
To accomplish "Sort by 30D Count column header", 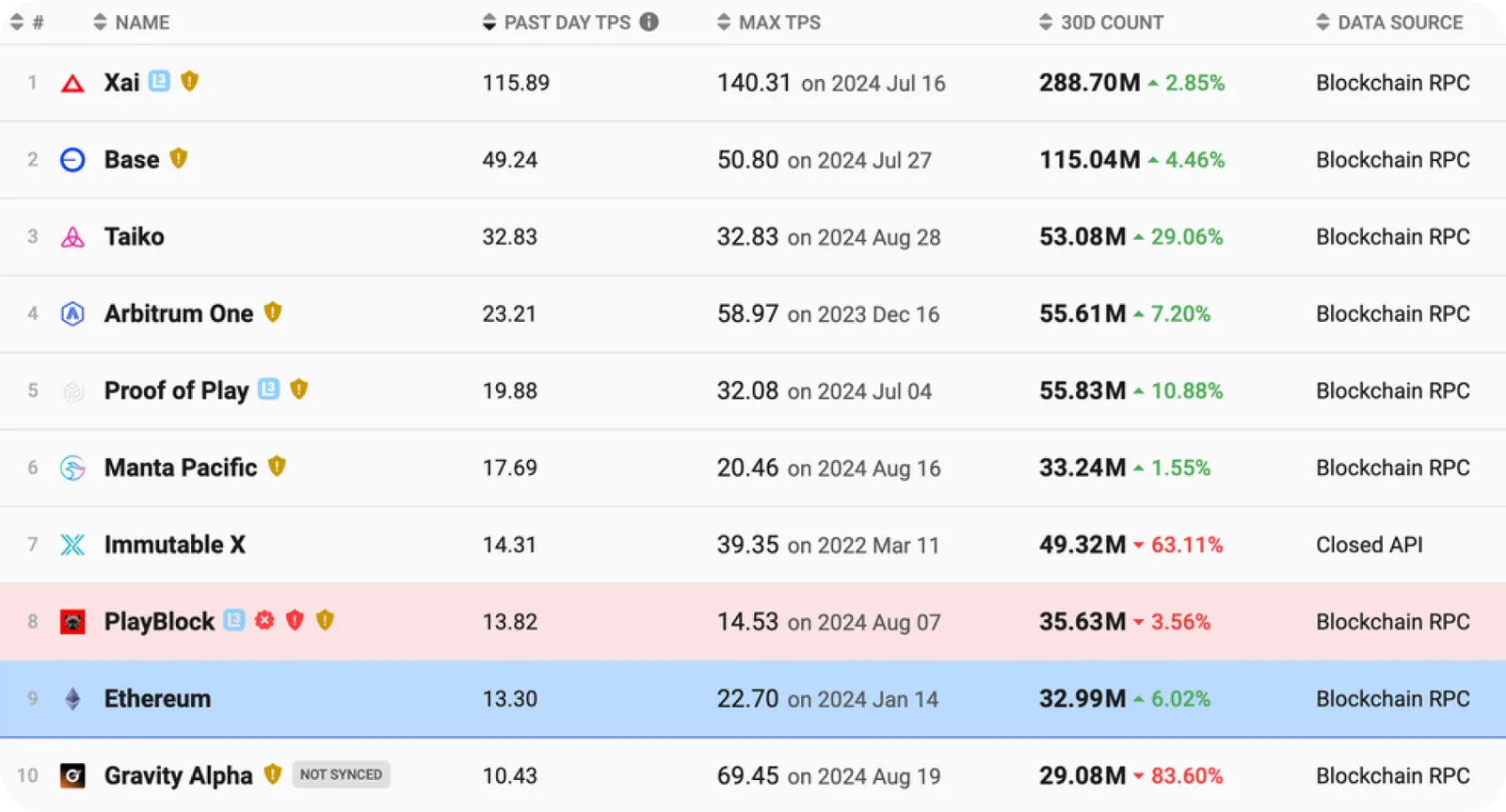I will coord(1101,23).
